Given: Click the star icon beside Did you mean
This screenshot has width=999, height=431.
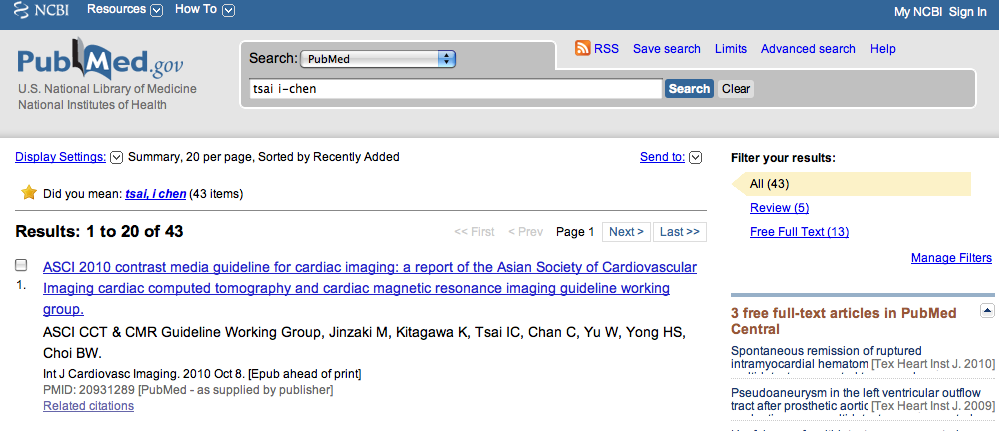Looking at the screenshot, I should [x=29, y=193].
